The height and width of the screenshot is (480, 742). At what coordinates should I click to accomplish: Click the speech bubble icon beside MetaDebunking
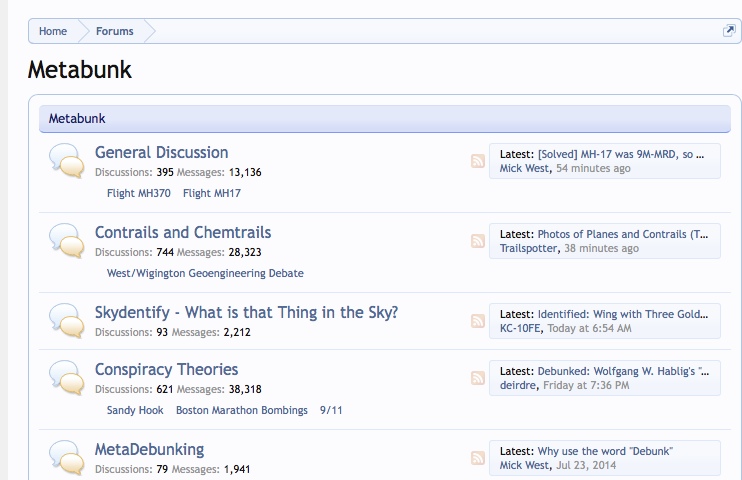(67, 458)
